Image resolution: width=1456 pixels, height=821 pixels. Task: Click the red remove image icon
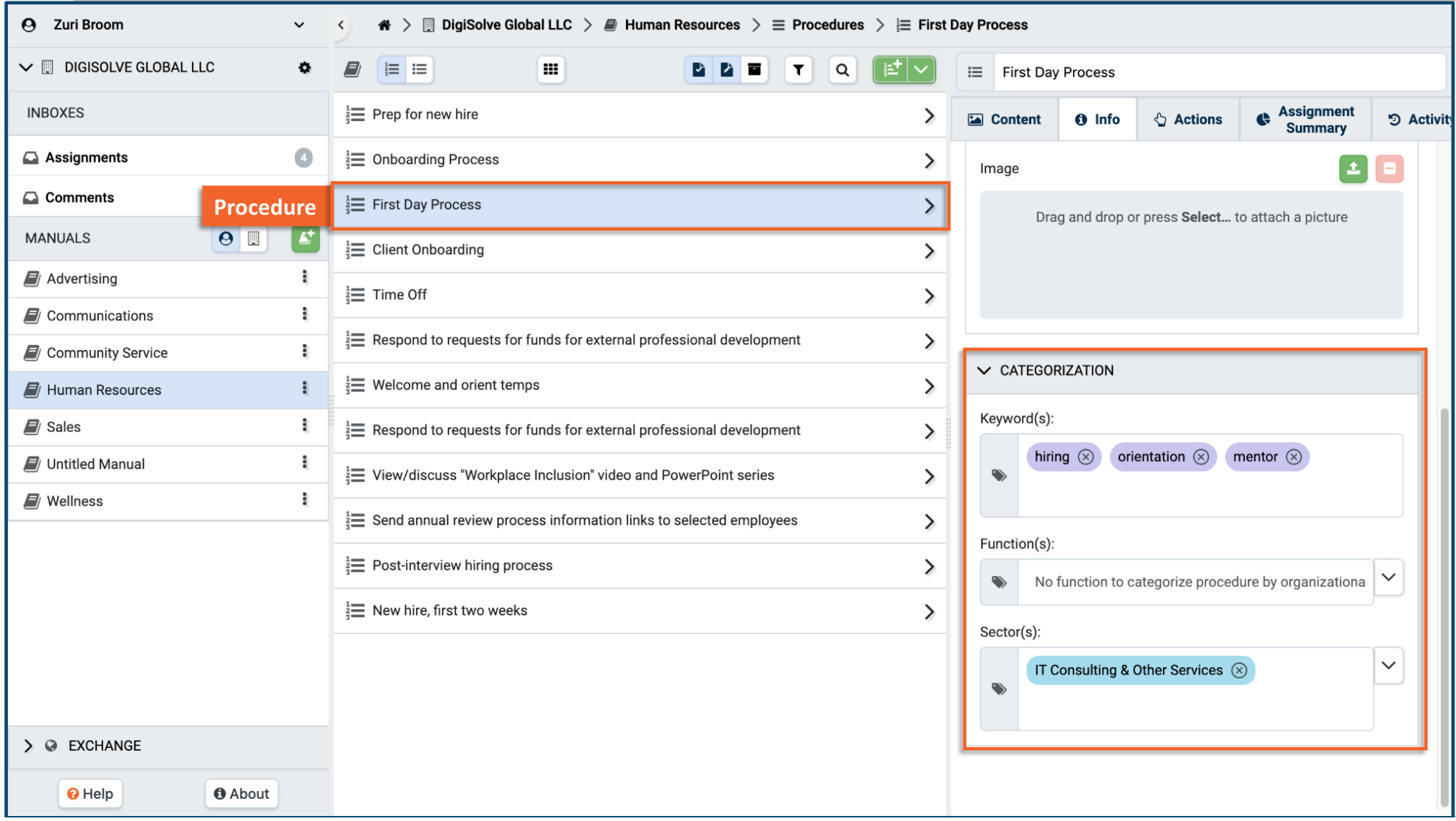tap(1389, 169)
